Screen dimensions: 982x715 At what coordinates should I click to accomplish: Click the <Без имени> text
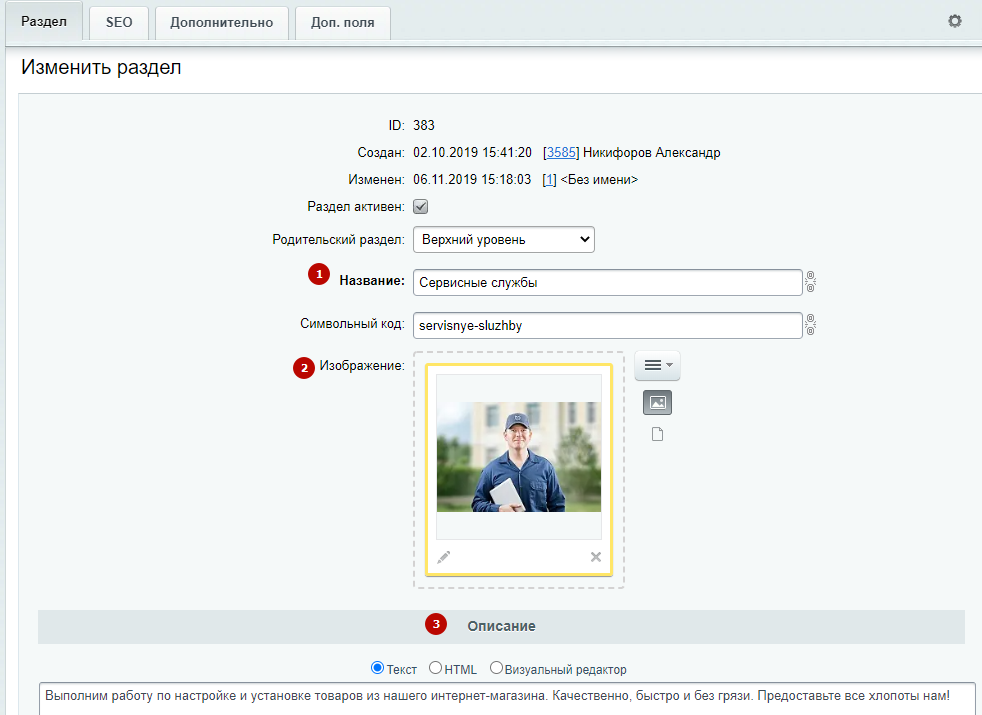[x=599, y=180]
